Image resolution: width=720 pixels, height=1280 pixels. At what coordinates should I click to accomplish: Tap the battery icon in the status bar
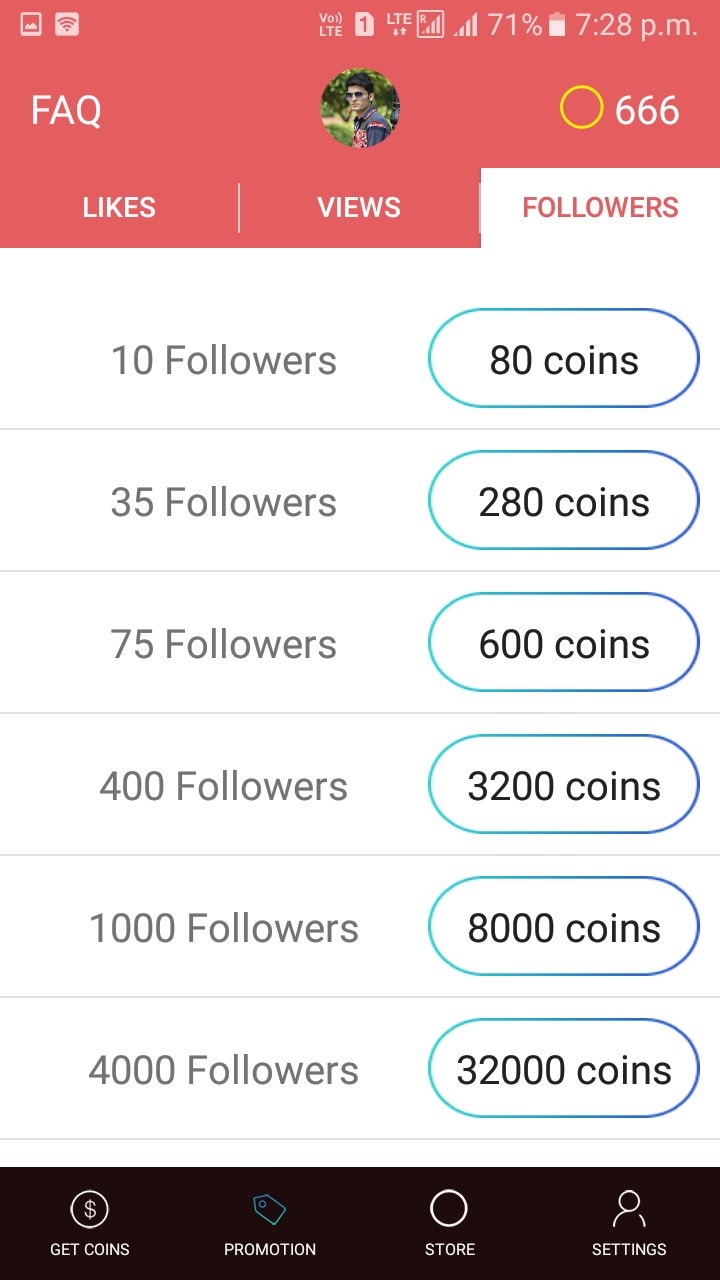pyautogui.click(x=558, y=25)
